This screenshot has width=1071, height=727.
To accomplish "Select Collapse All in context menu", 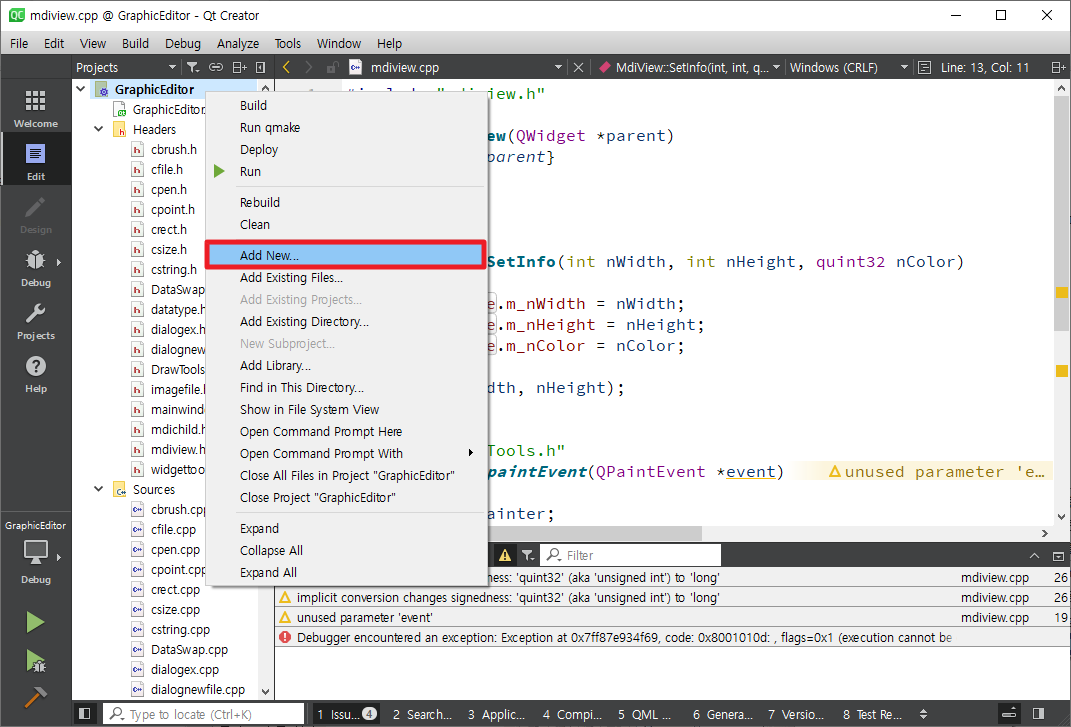I will [x=346, y=550].
